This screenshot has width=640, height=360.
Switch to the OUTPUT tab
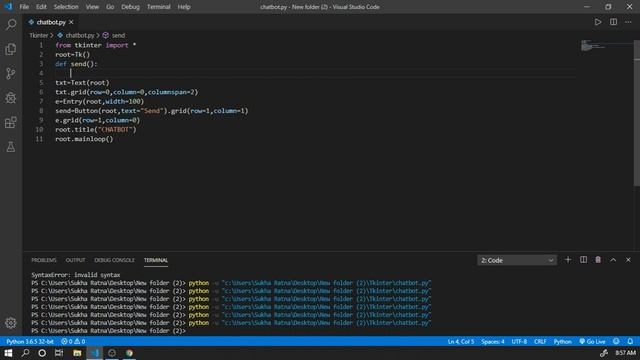[76, 260]
